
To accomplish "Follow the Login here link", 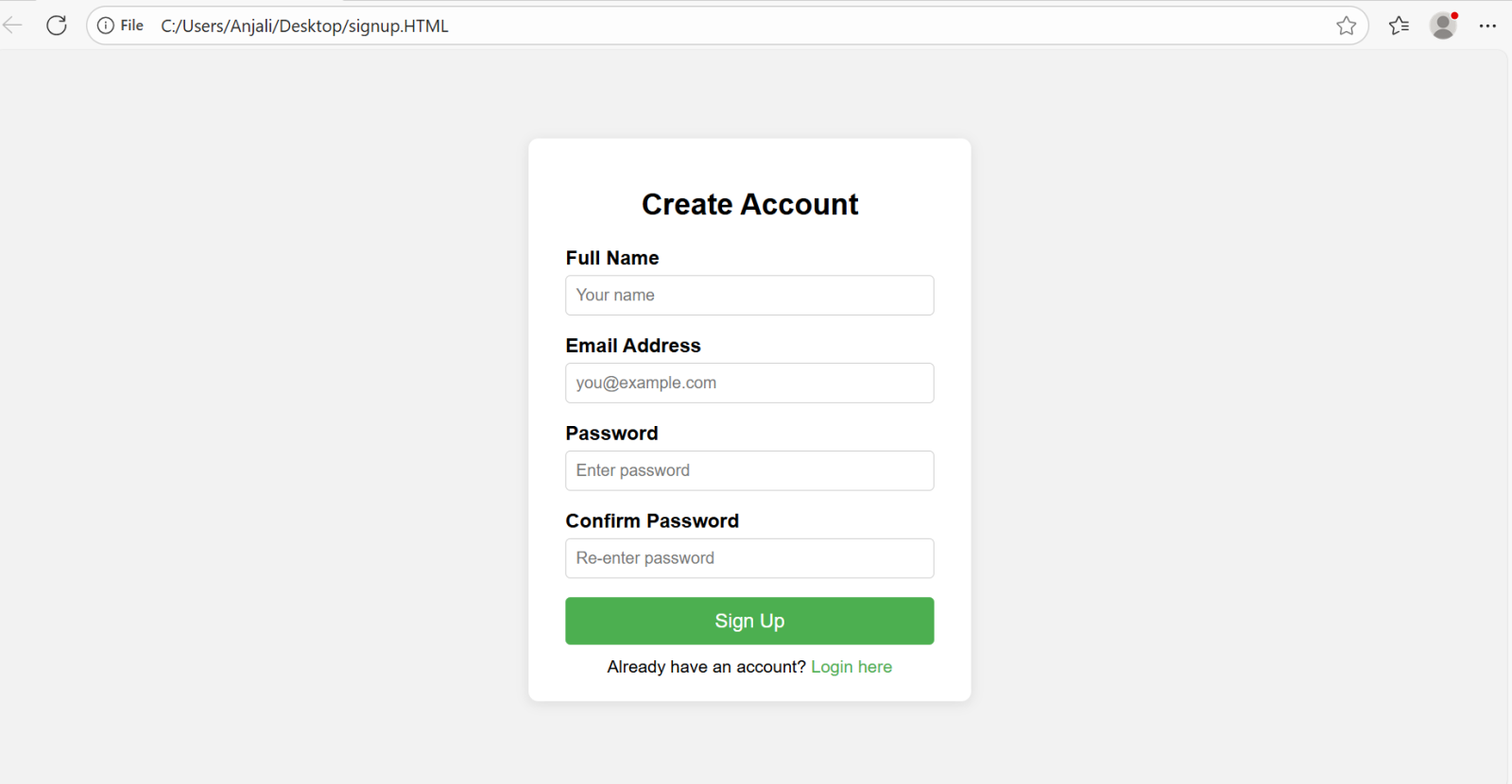I will [x=851, y=667].
